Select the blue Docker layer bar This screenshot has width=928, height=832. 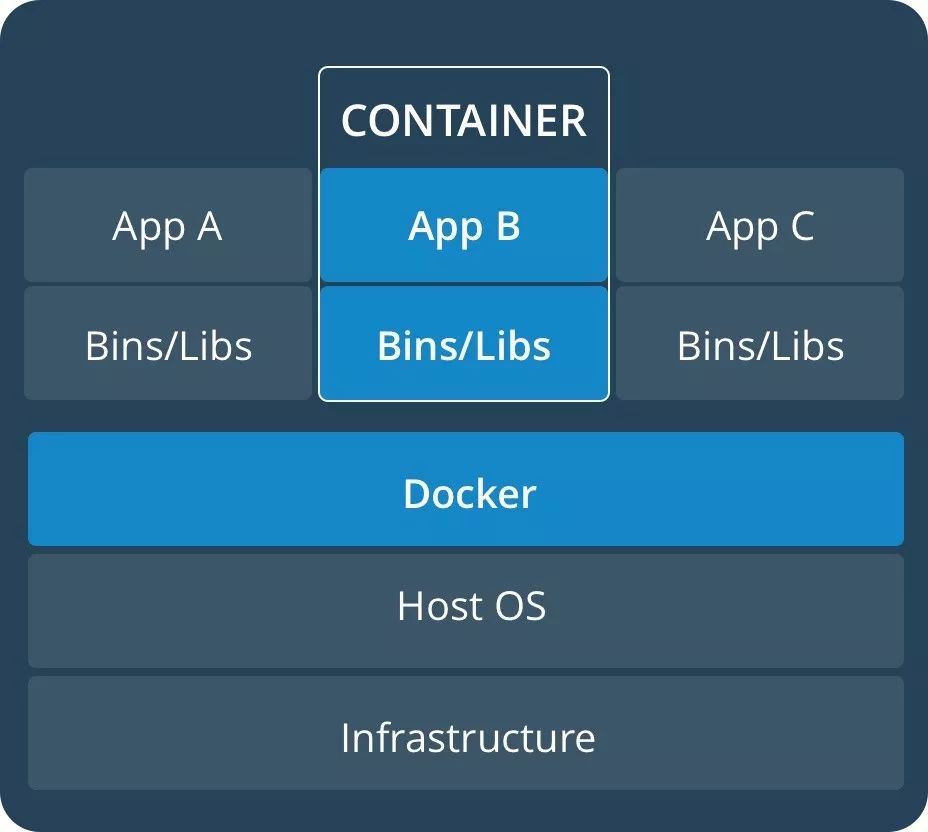click(466, 489)
